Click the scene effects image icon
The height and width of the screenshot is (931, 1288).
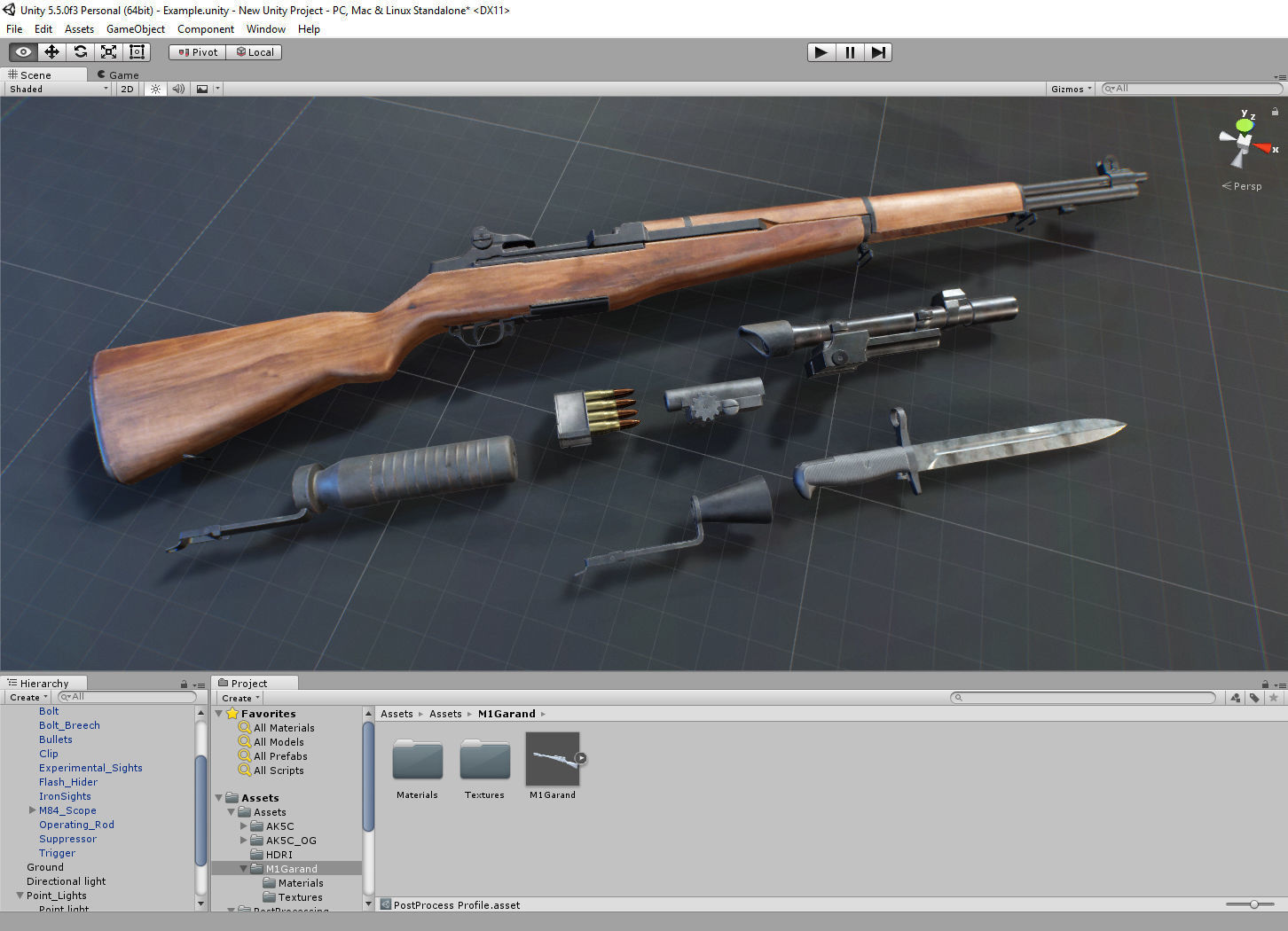click(x=202, y=89)
